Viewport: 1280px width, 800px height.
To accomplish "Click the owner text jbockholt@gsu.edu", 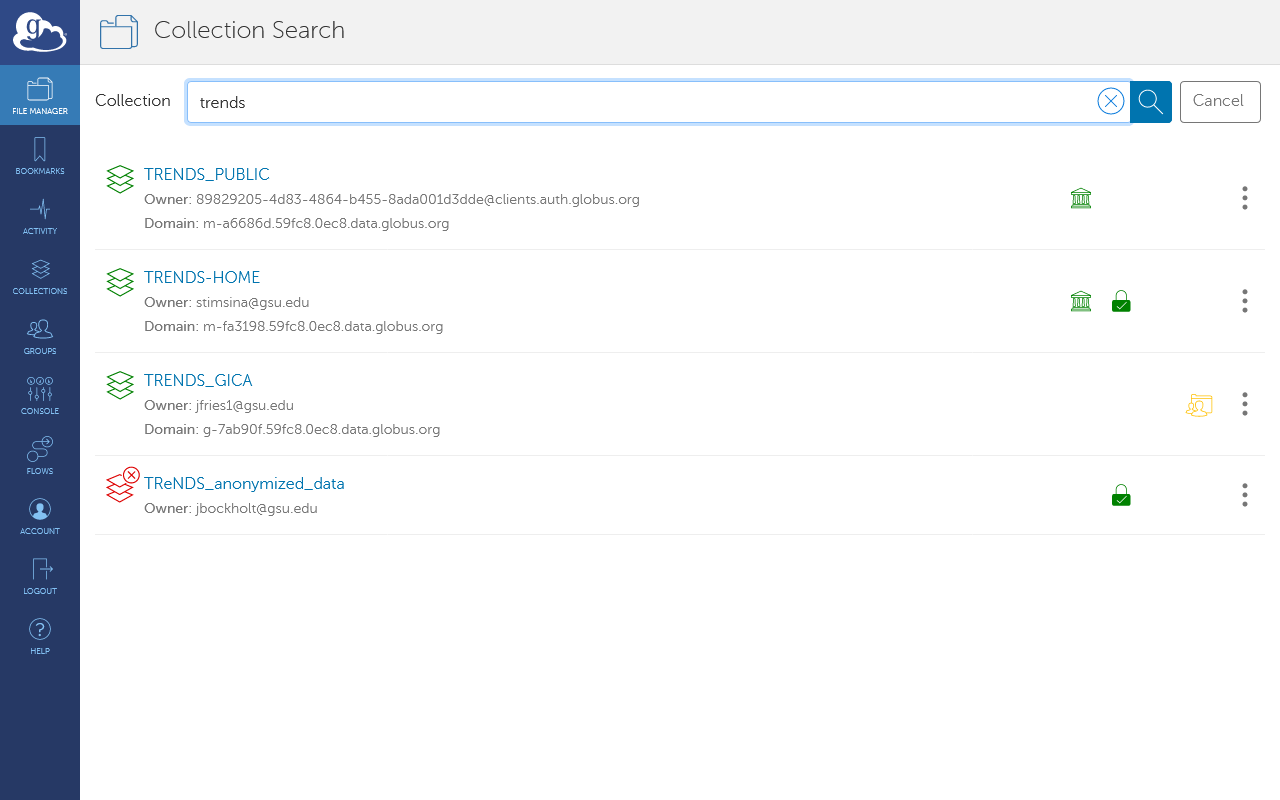I will tap(257, 508).
